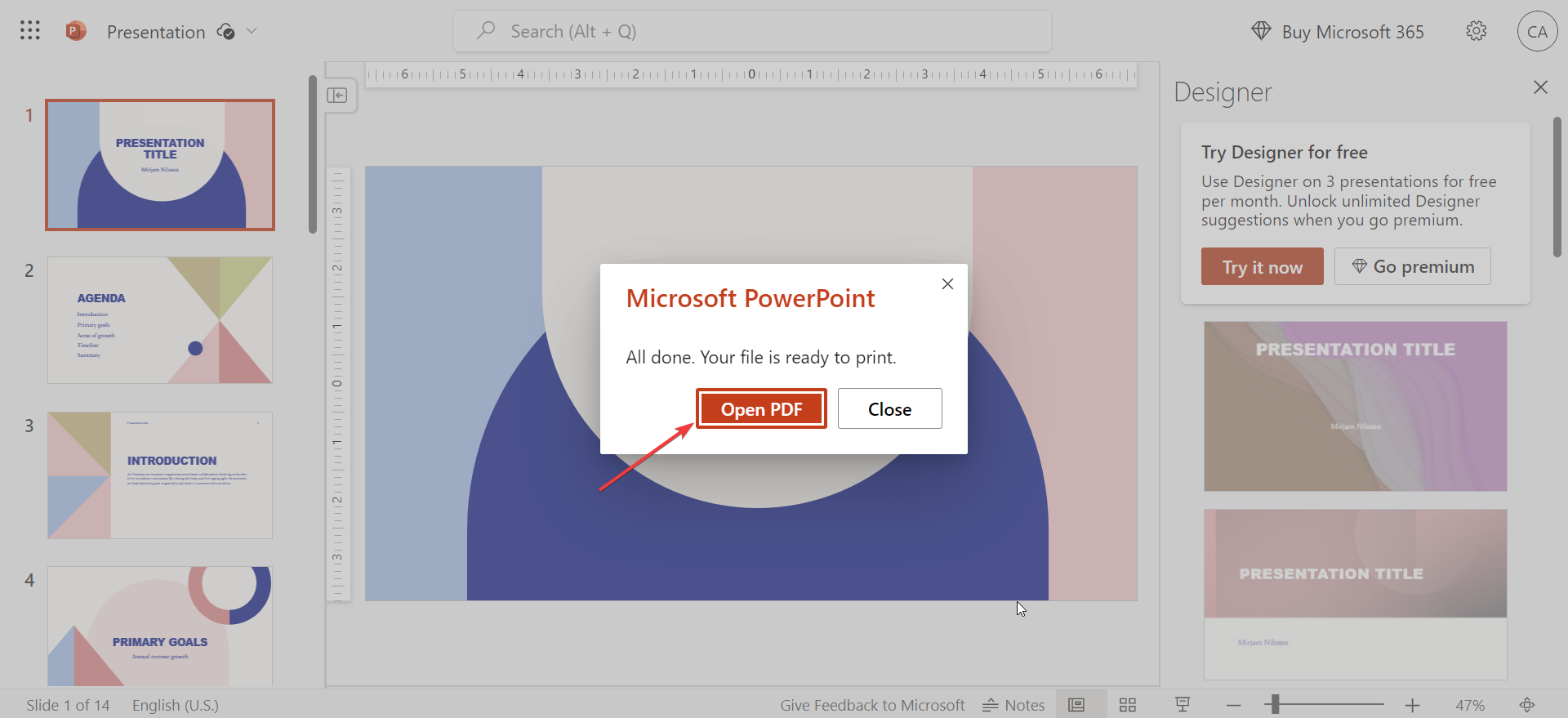Image resolution: width=1568 pixels, height=718 pixels.
Task: Switch to Slide Sorter view
Action: pyautogui.click(x=1128, y=705)
